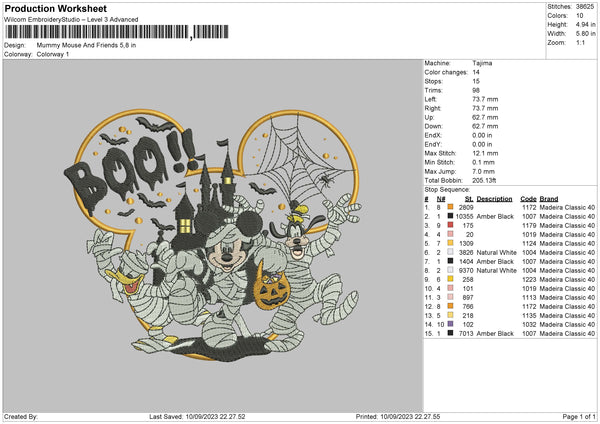Click 'Amber Black' description in row 7
This screenshot has width=600, height=424.
coord(495,261)
